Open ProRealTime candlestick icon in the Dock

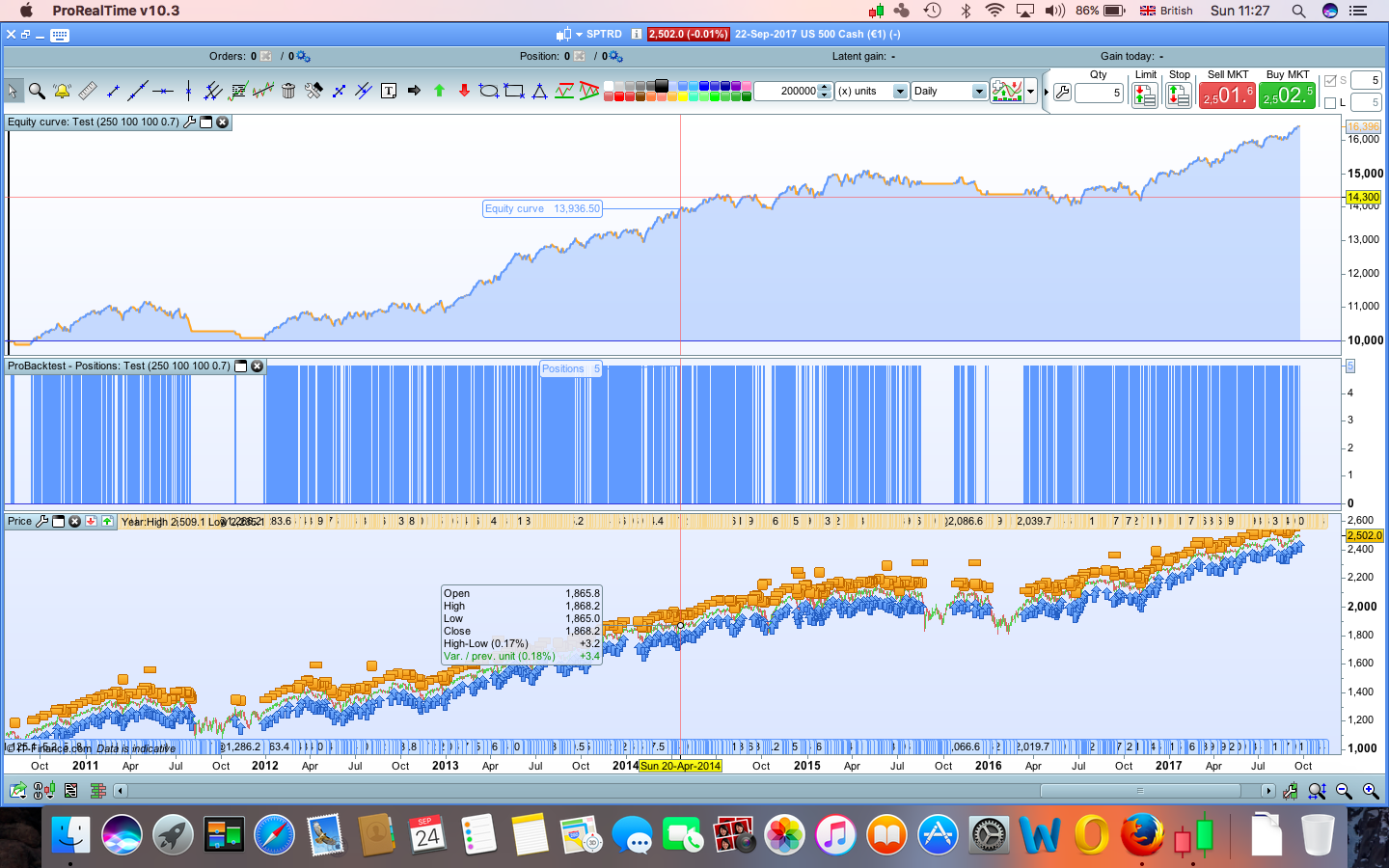point(1193,835)
